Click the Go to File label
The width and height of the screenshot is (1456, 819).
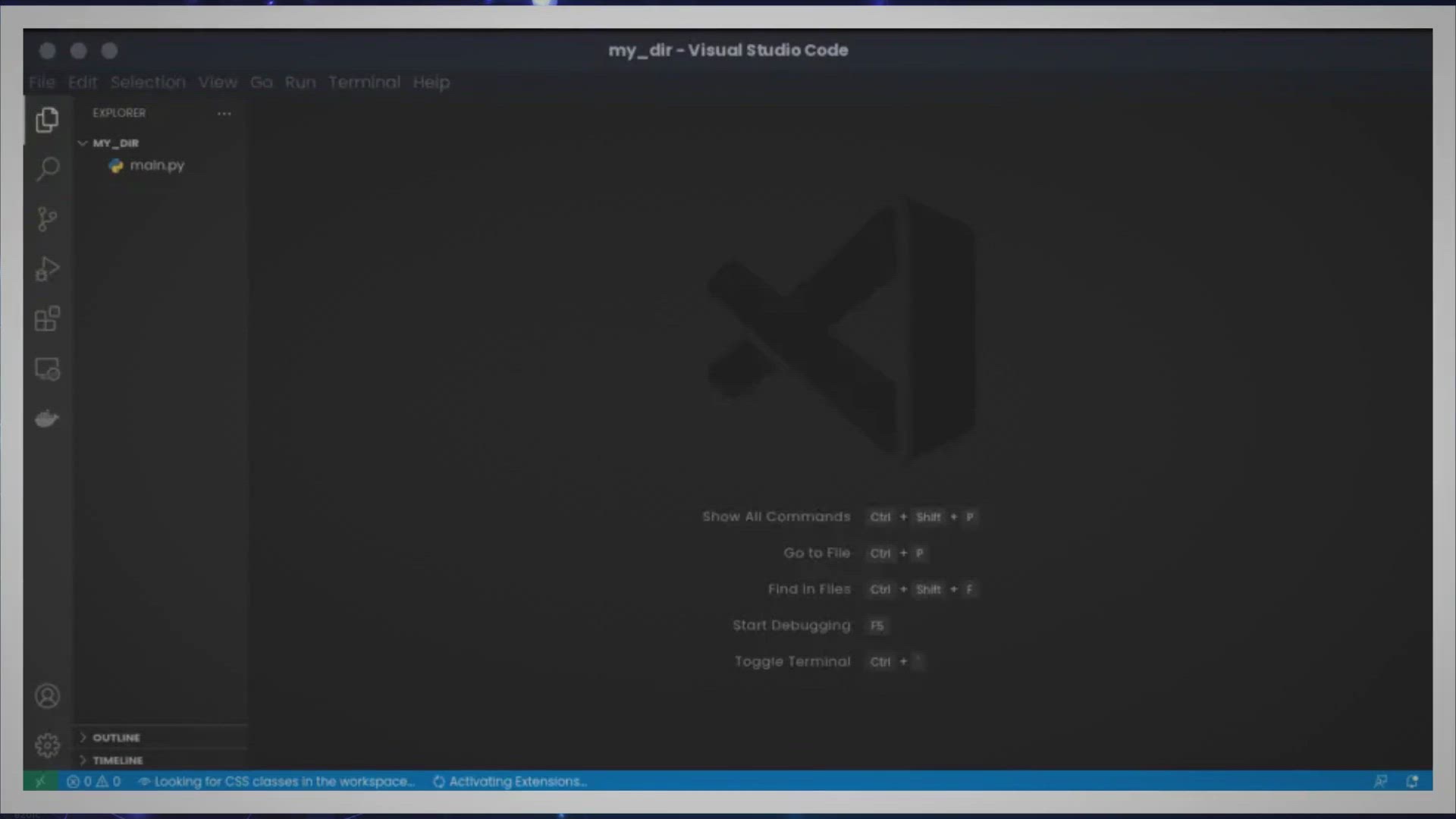pyautogui.click(x=817, y=553)
